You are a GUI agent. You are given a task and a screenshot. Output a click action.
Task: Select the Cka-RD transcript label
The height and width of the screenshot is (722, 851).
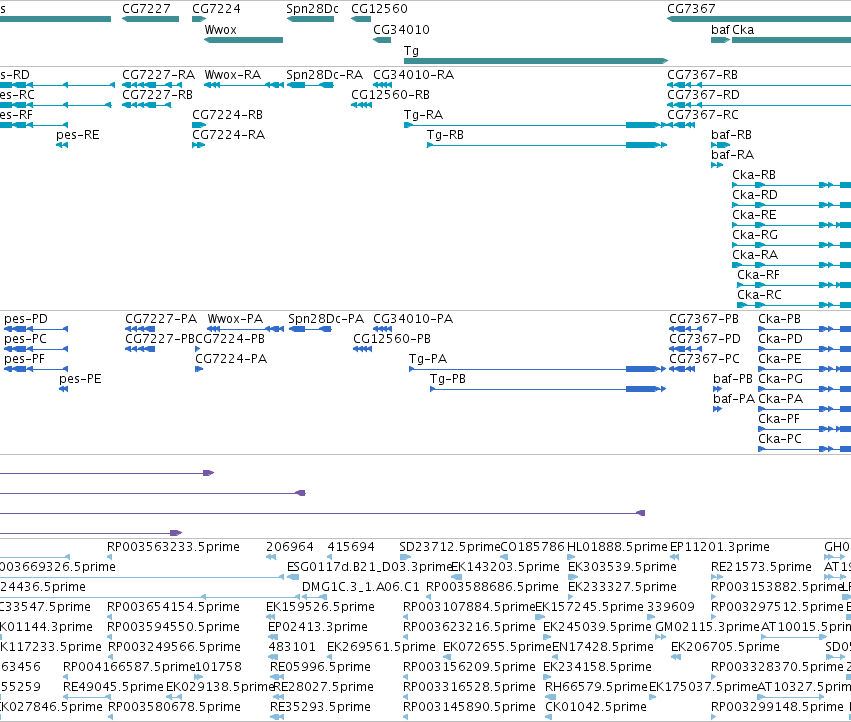[754, 195]
